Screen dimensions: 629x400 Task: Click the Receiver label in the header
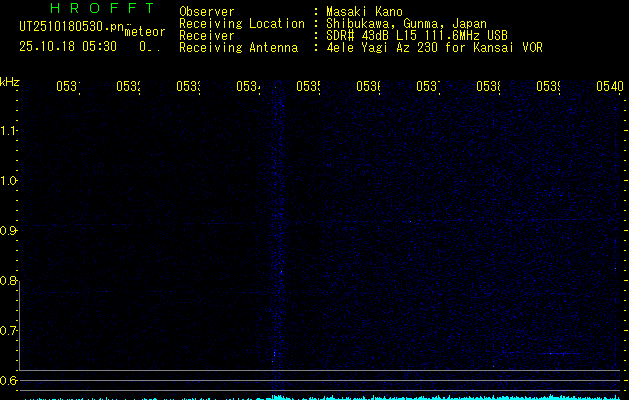tap(207, 36)
